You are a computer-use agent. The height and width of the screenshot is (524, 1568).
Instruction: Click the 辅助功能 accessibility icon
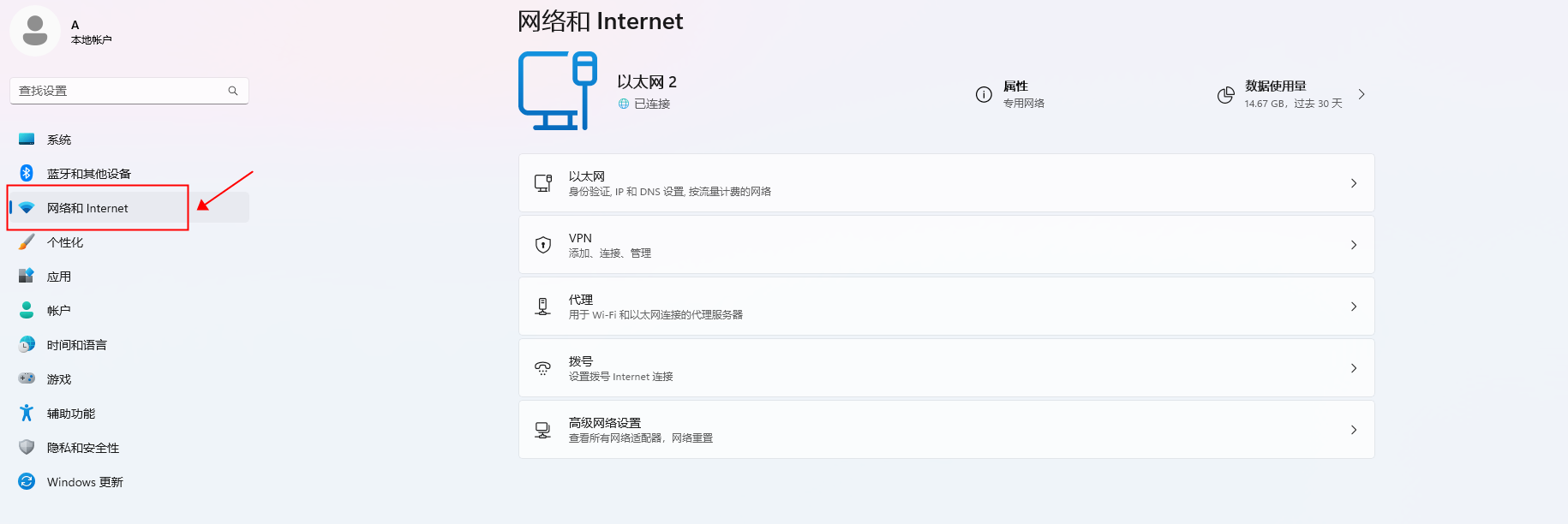click(x=27, y=413)
